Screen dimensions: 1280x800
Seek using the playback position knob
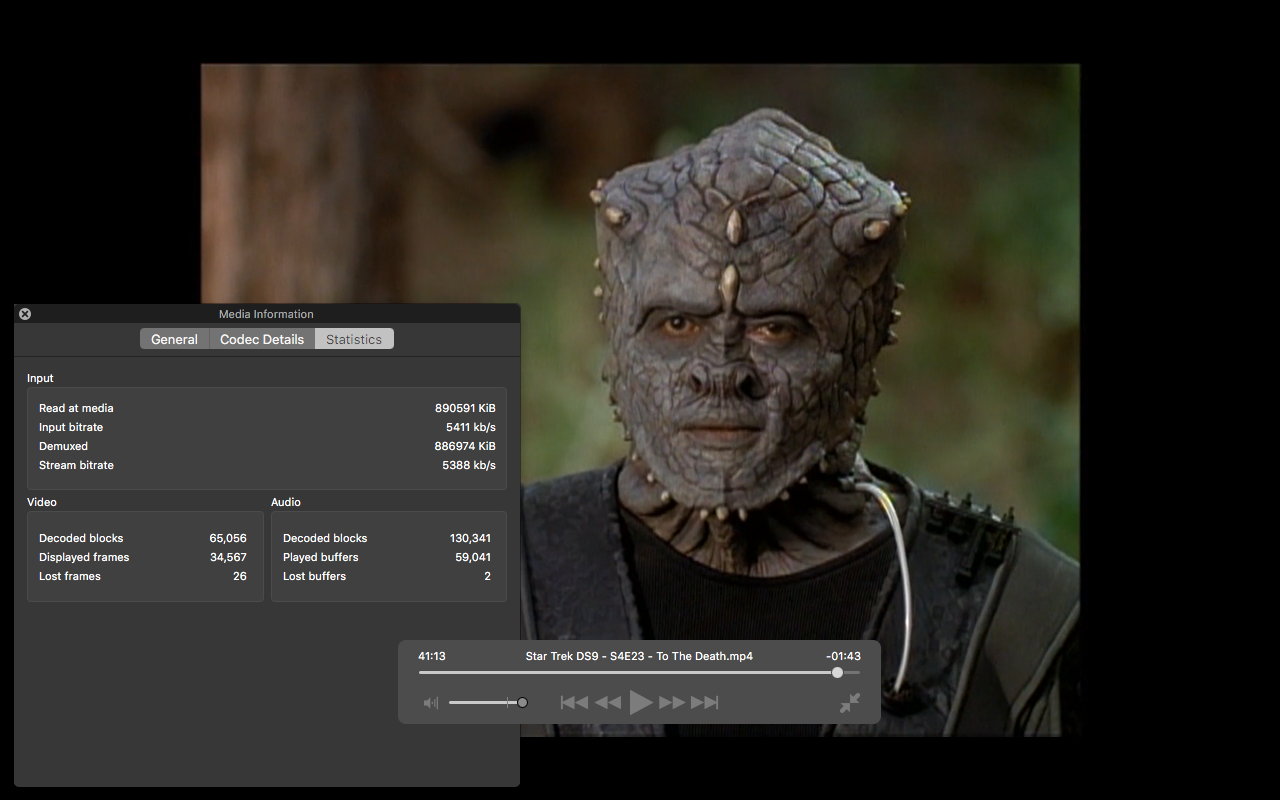pos(837,673)
